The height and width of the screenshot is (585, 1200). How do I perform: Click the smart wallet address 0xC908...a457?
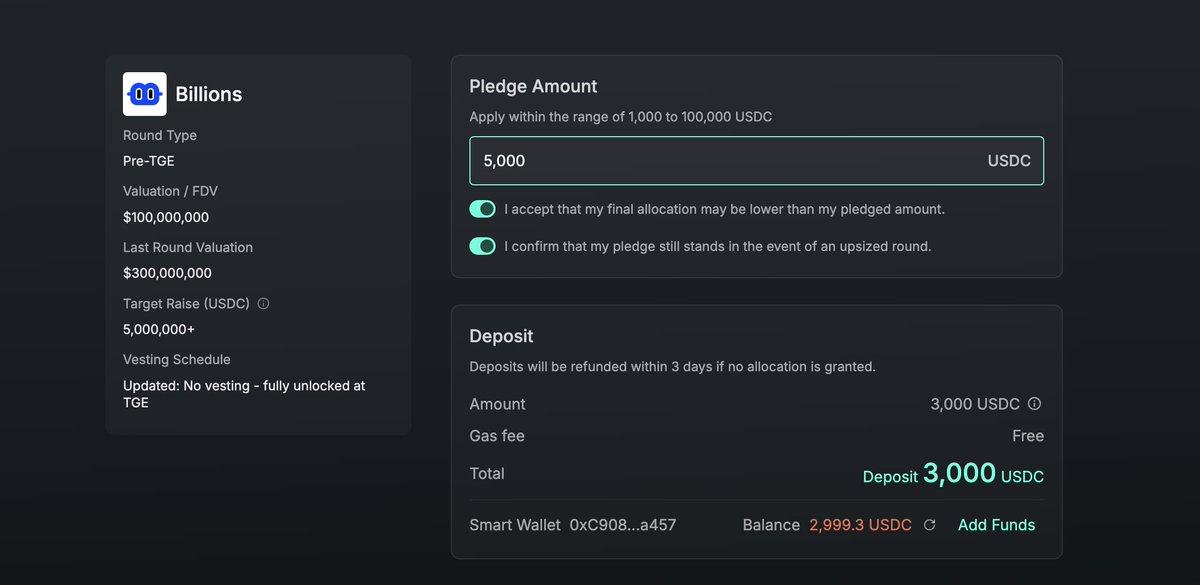coord(623,525)
